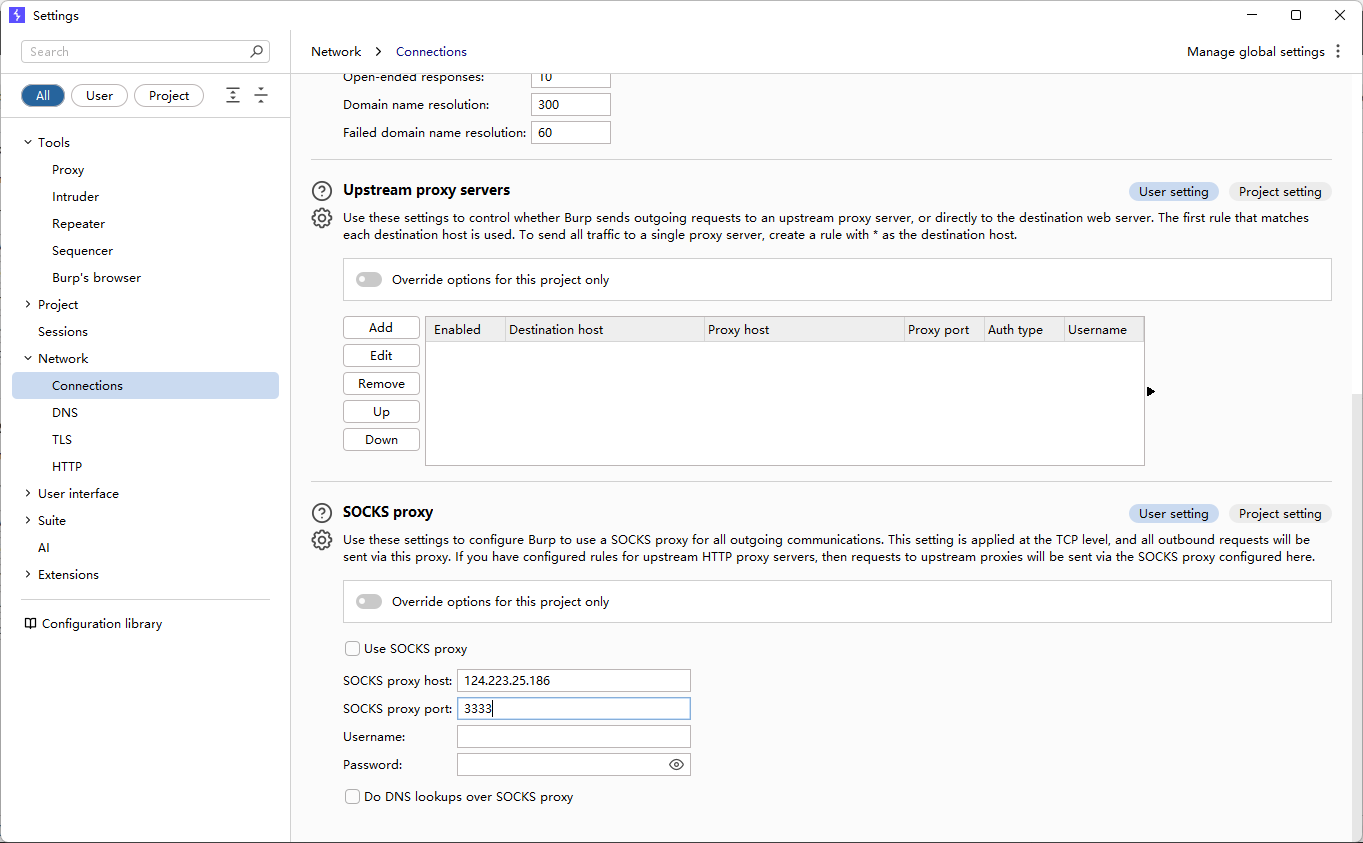This screenshot has height=843, width=1363.
Task: Click the help icon beside Upstream proxy servers
Action: pyautogui.click(x=321, y=191)
